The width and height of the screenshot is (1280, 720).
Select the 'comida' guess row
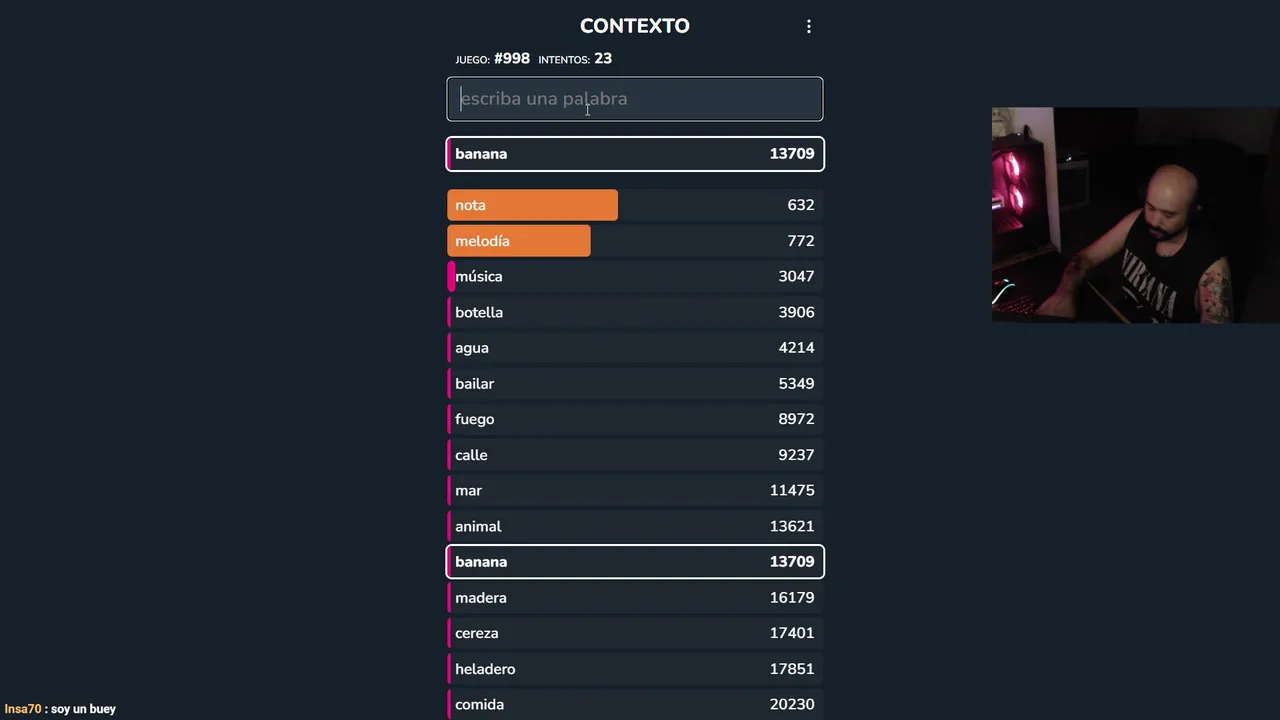634,704
